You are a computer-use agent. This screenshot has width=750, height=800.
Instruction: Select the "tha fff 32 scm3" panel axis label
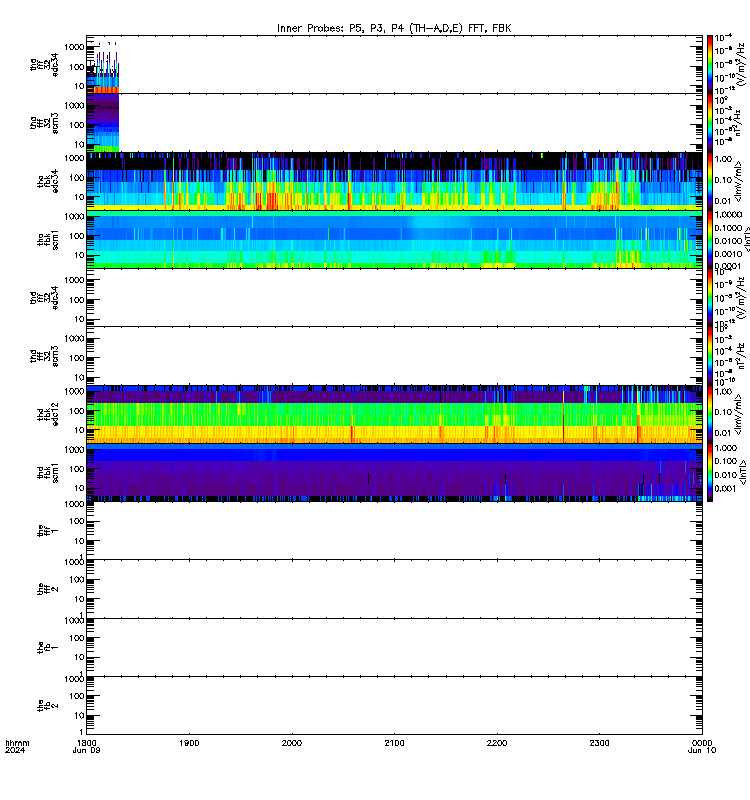(44, 123)
